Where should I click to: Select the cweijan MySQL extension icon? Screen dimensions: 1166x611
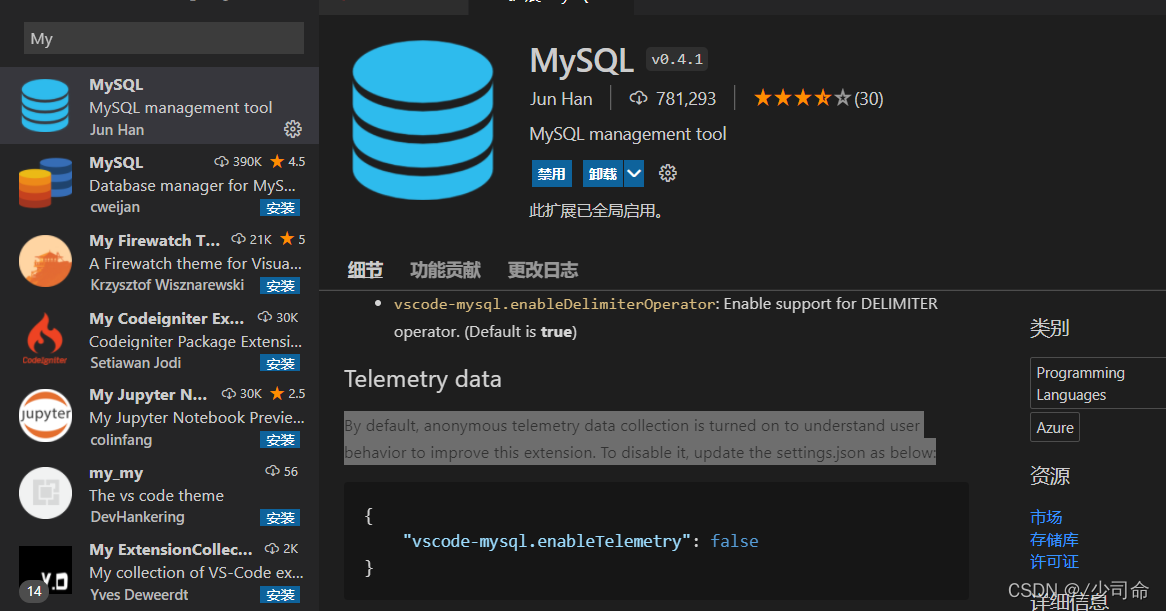pyautogui.click(x=46, y=183)
